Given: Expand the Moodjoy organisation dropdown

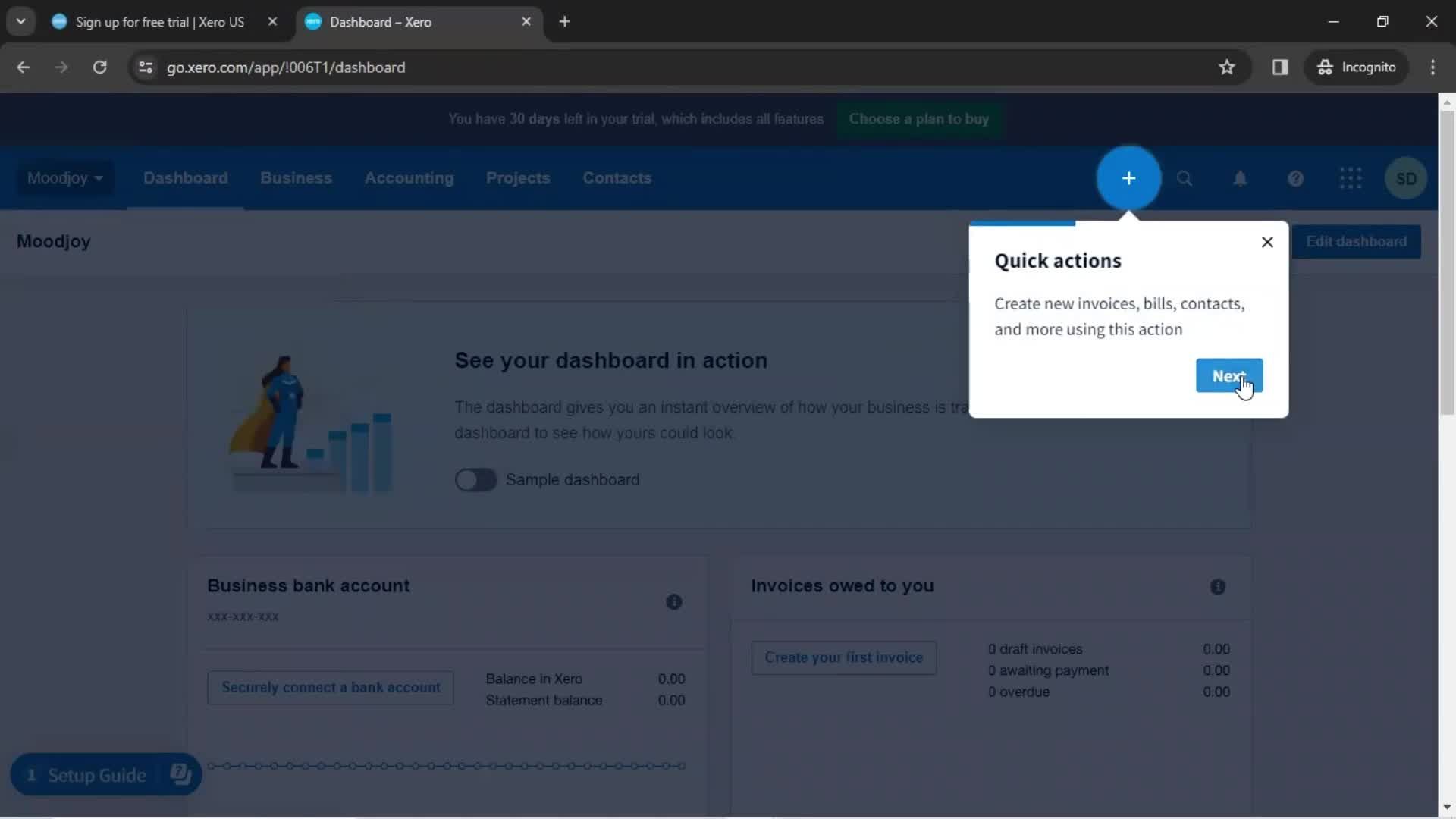Looking at the screenshot, I should [x=65, y=178].
